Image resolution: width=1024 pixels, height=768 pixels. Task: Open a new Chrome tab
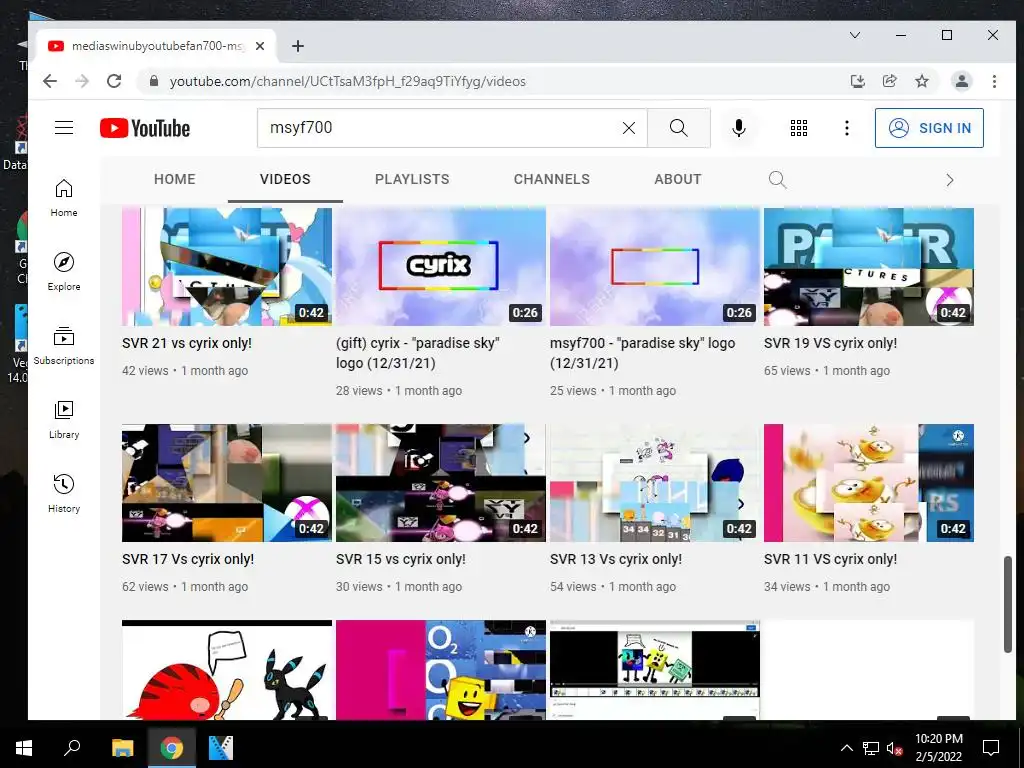(x=298, y=46)
